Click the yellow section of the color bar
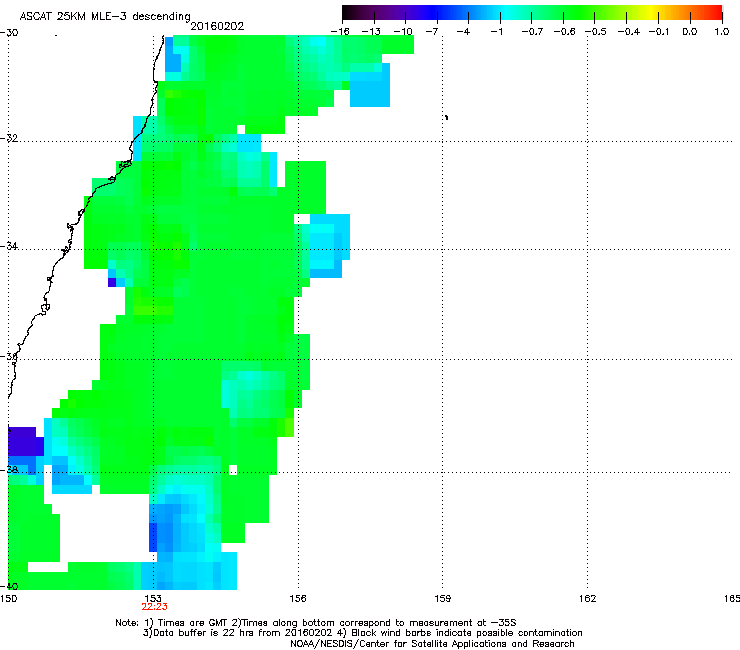The image size is (740, 650). (652, 13)
